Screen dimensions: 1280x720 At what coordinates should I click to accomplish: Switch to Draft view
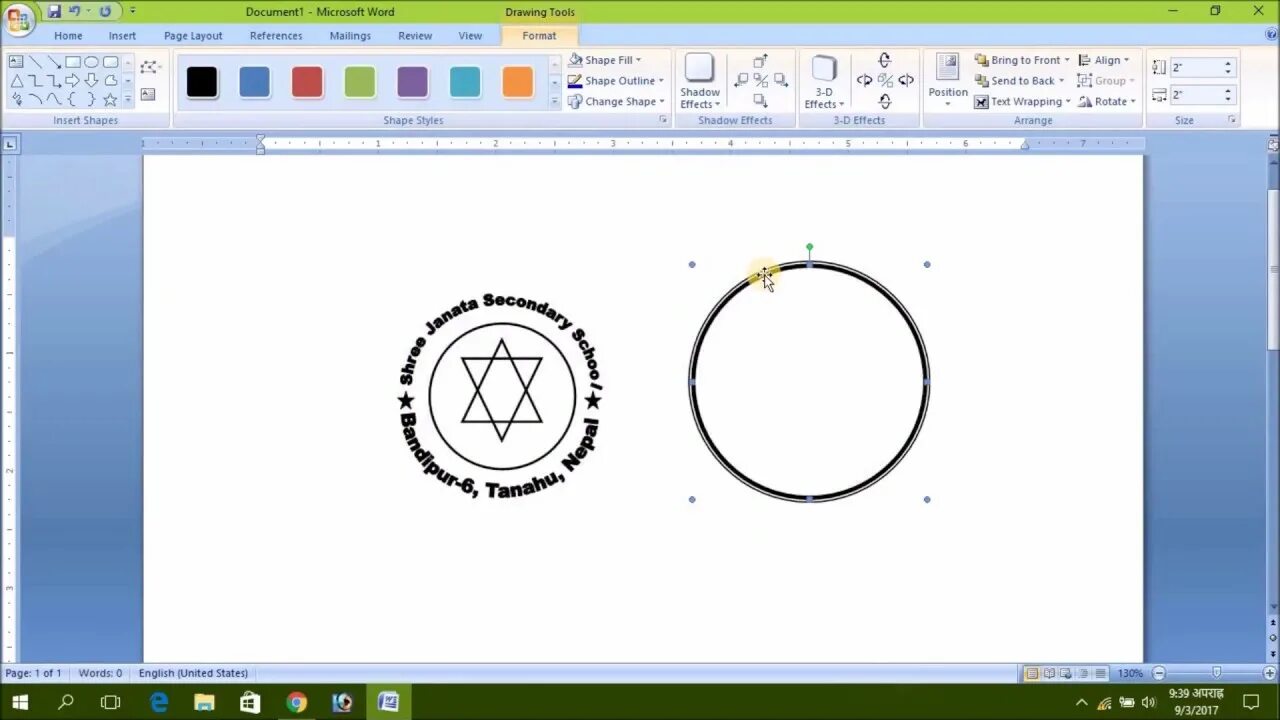click(1100, 673)
